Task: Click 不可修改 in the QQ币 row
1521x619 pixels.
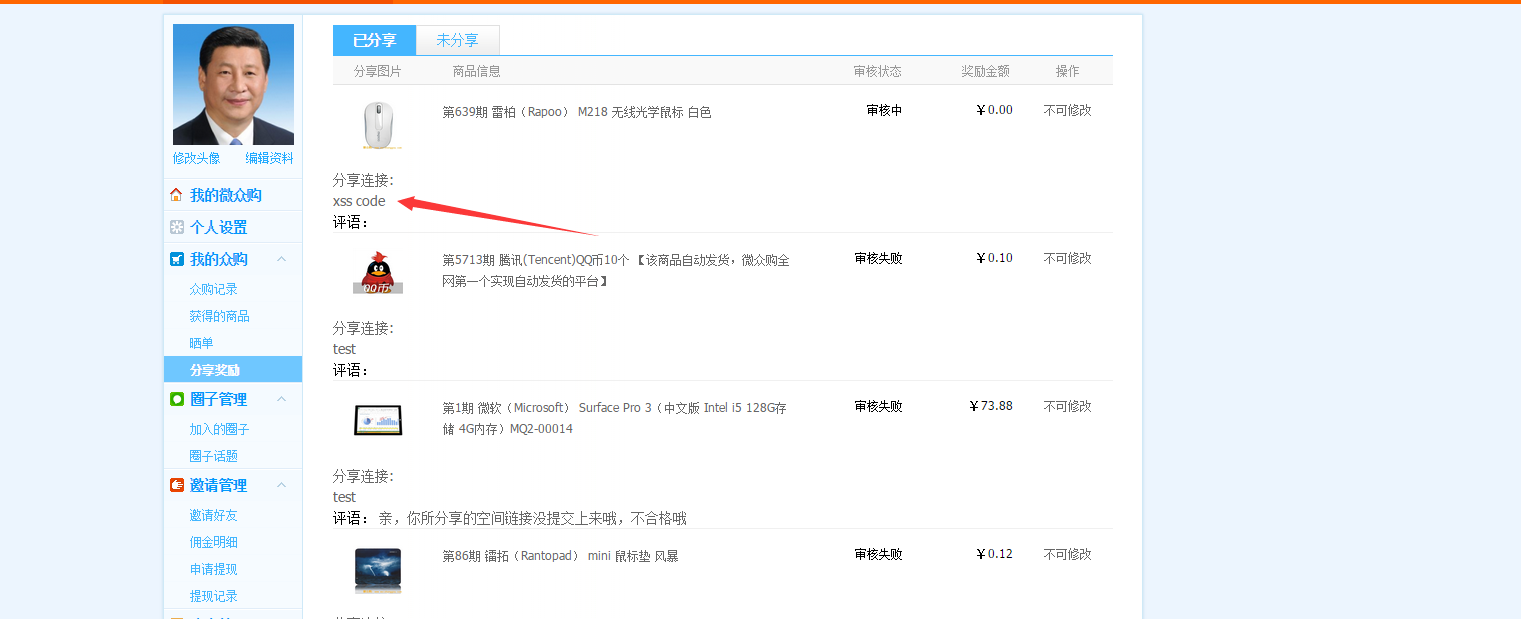Action: click(x=1067, y=258)
